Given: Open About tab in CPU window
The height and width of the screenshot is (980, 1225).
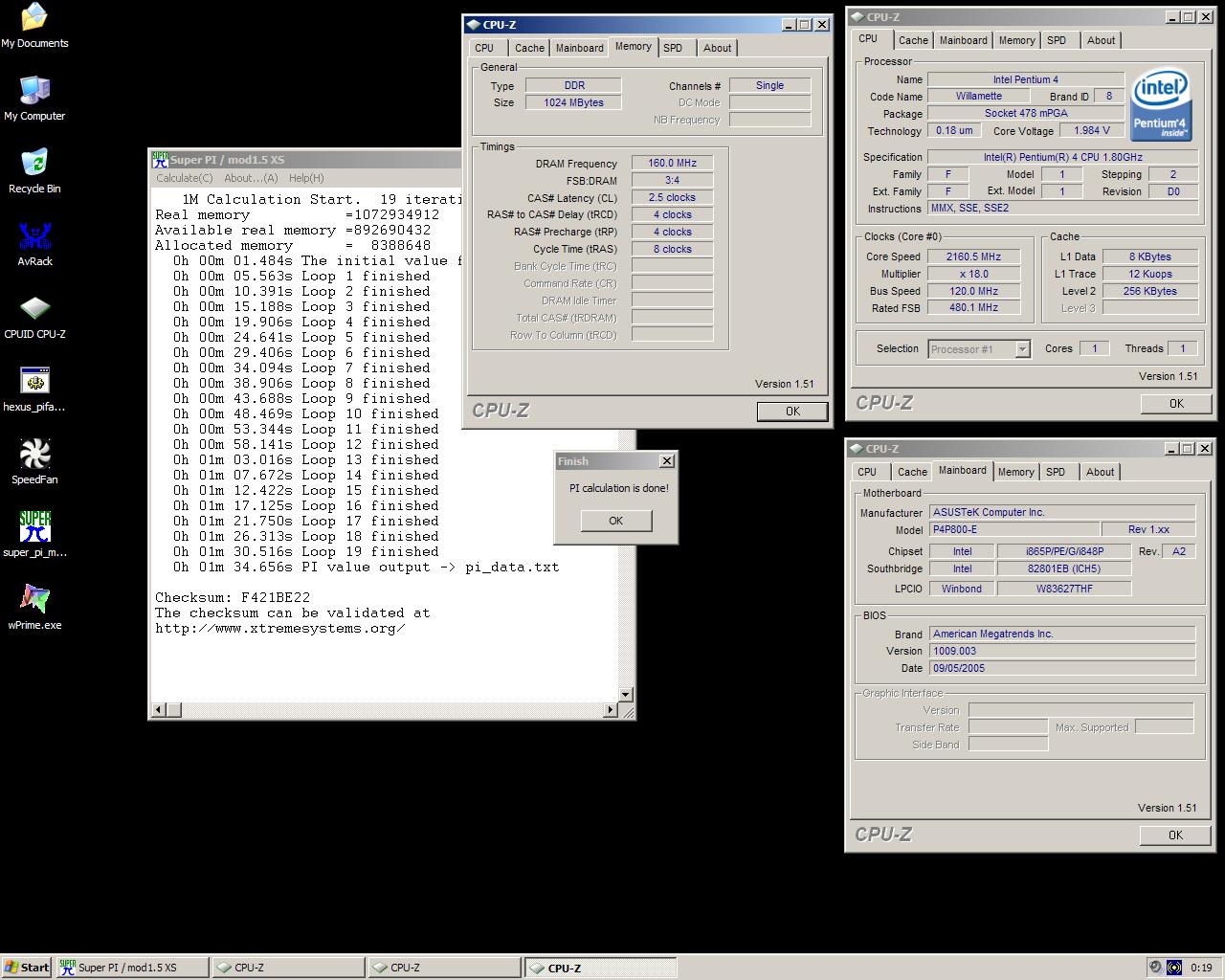Looking at the screenshot, I should coord(1101,40).
